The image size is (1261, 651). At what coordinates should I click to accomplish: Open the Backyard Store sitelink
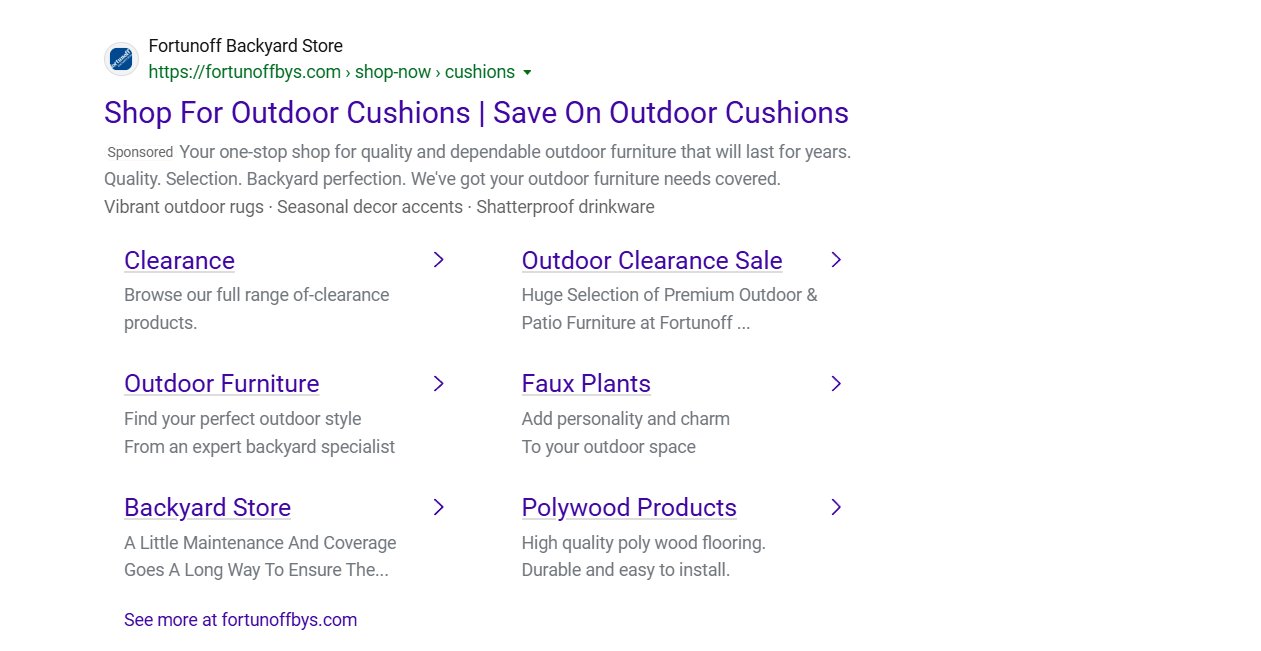207,508
